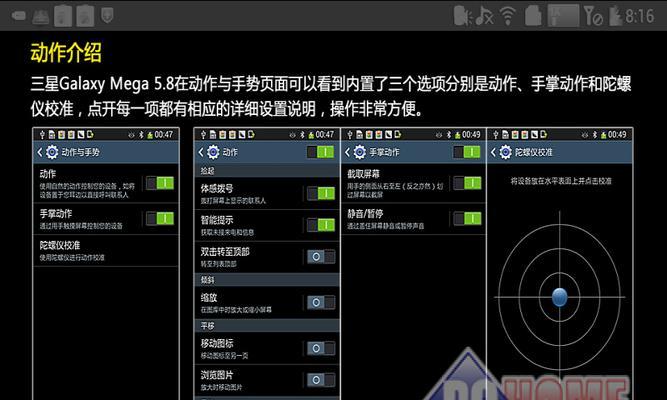Tap the muted music note status icon
Viewport: 667px width, 400px height.
485,16
